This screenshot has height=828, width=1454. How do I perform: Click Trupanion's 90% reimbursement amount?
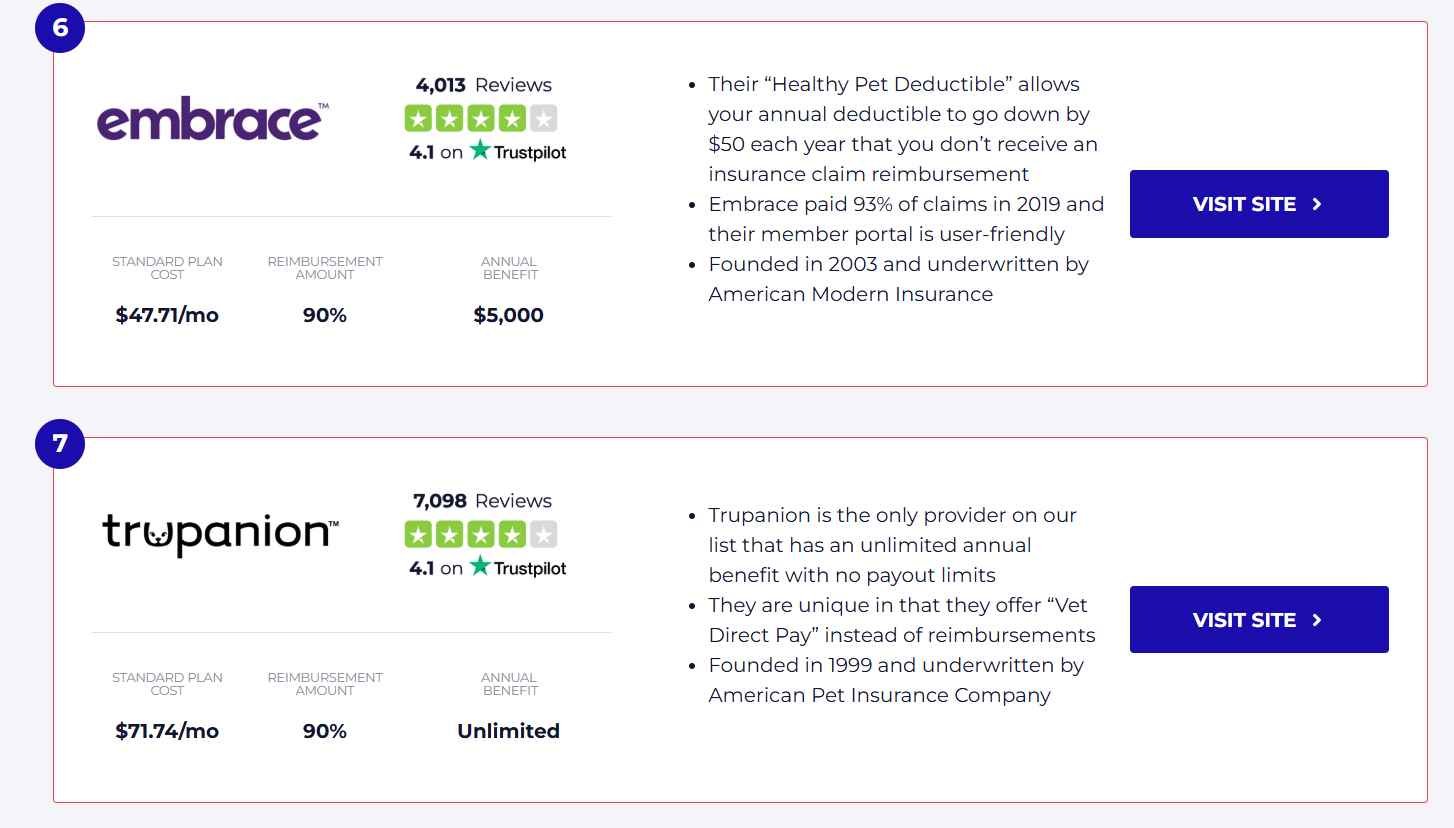pyautogui.click(x=325, y=731)
